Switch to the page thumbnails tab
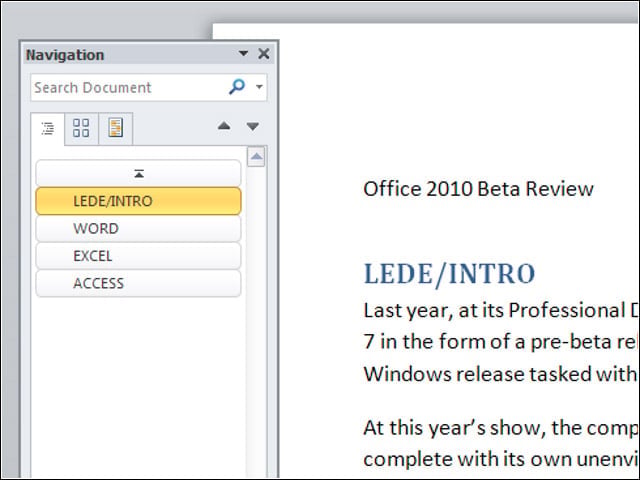Screen dimensions: 640x480 pyautogui.click(x=81, y=128)
